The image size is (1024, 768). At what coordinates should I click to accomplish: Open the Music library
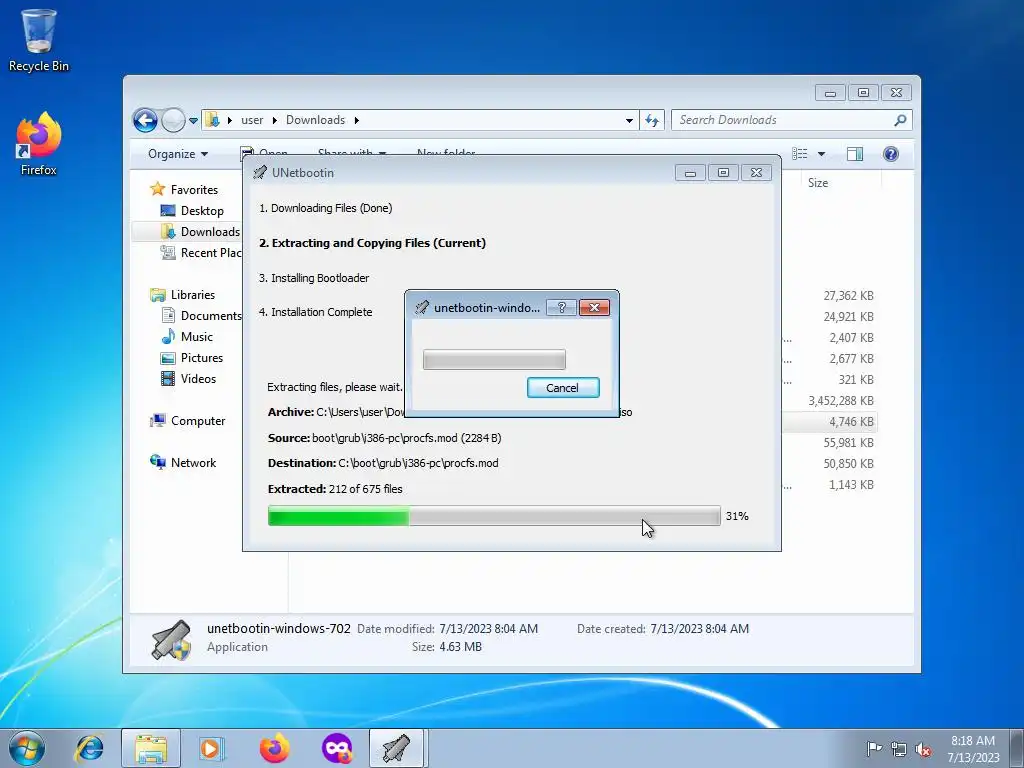click(197, 337)
